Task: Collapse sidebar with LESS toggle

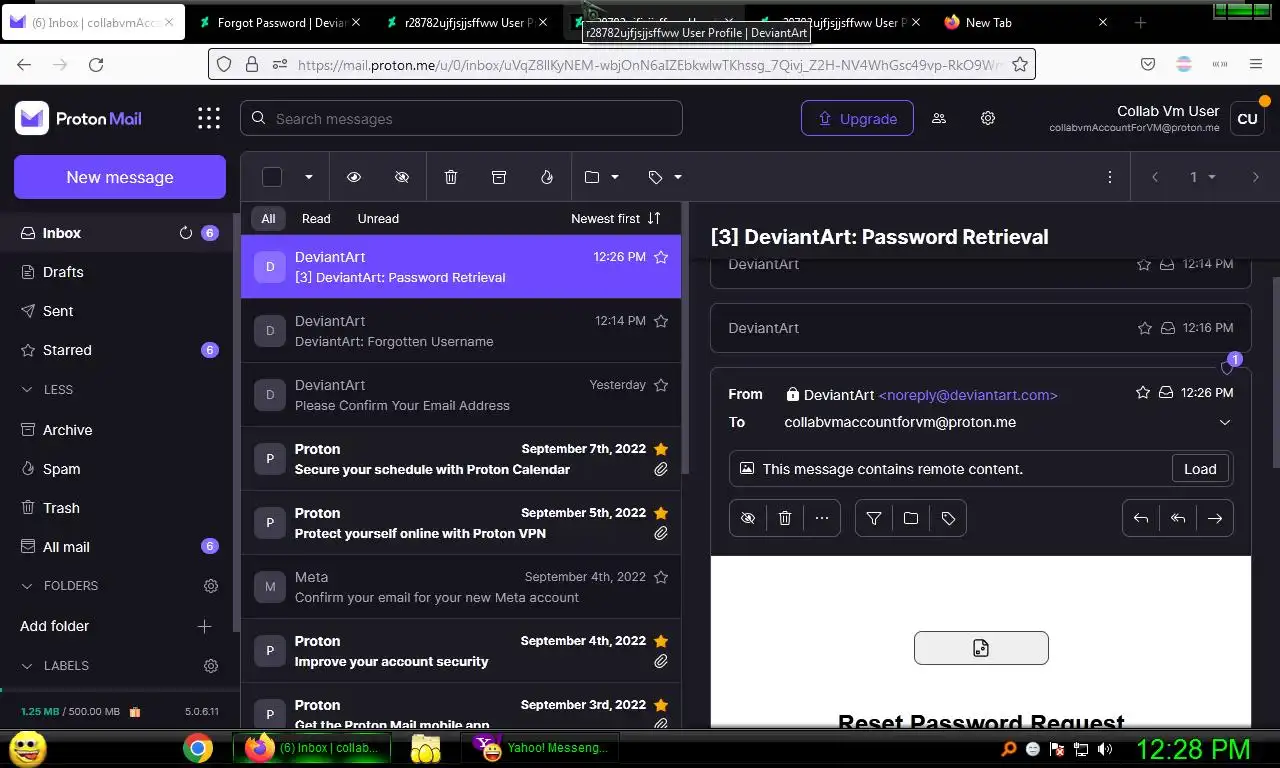Action: pos(48,390)
